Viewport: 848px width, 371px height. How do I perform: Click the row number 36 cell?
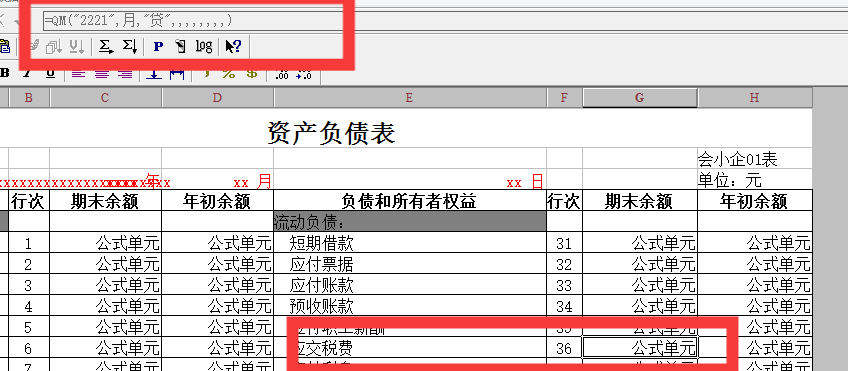(564, 348)
